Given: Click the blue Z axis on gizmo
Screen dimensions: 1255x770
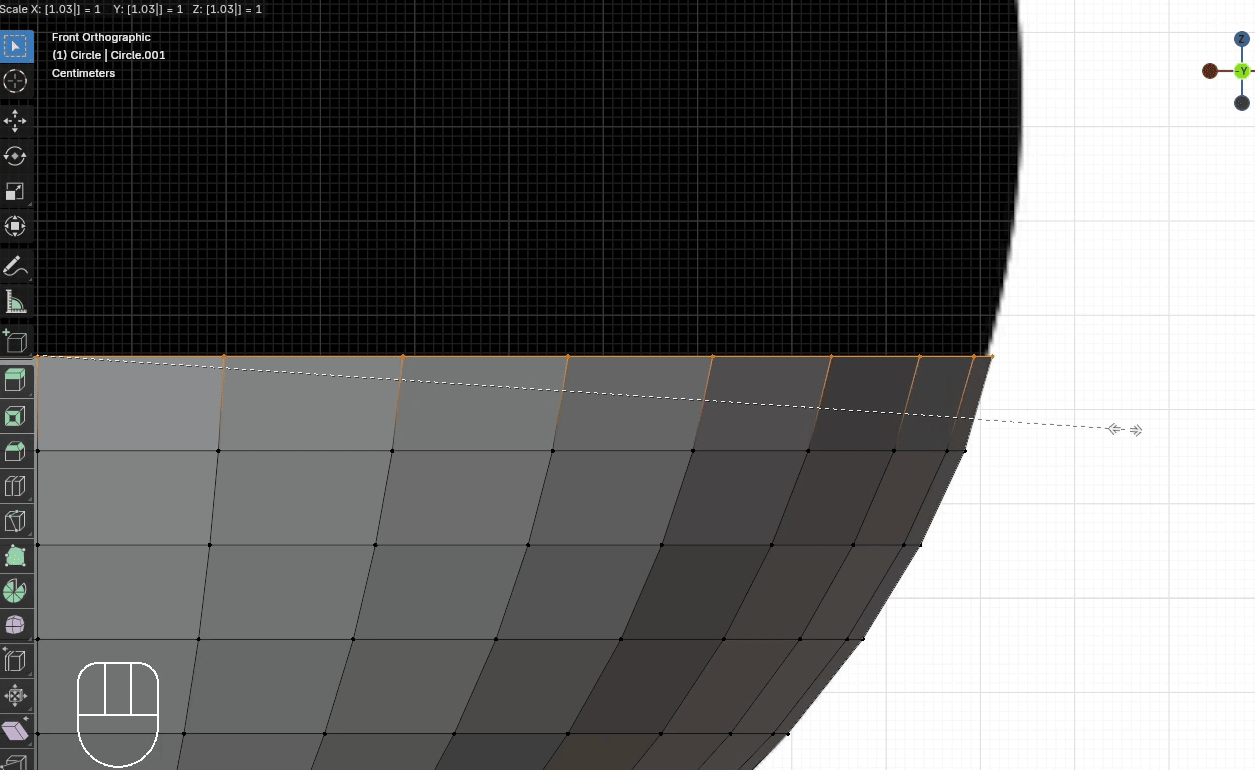Looking at the screenshot, I should pos(1241,39).
